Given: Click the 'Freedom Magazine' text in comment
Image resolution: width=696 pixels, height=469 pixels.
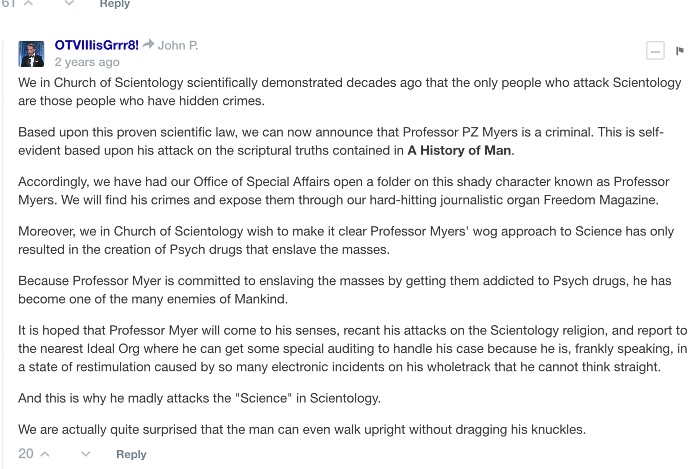Looking at the screenshot, I should [x=603, y=200].
